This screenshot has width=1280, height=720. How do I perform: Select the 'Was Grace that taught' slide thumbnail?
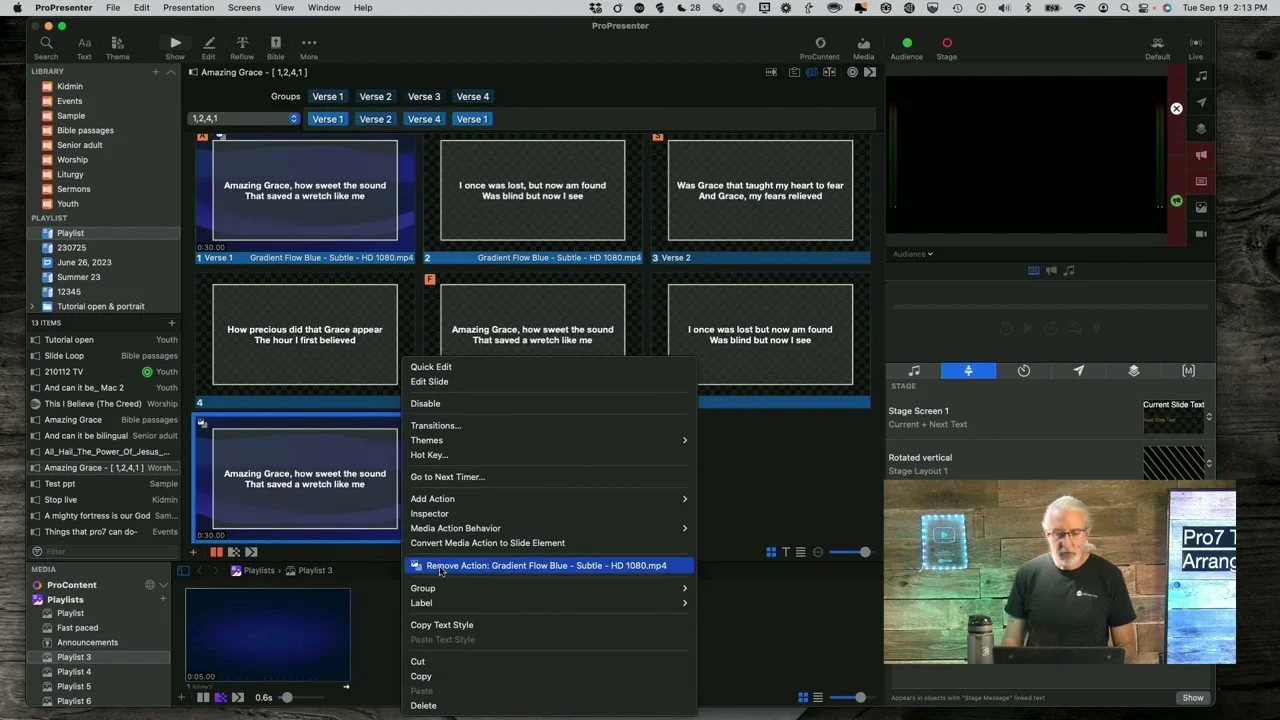[760, 191]
